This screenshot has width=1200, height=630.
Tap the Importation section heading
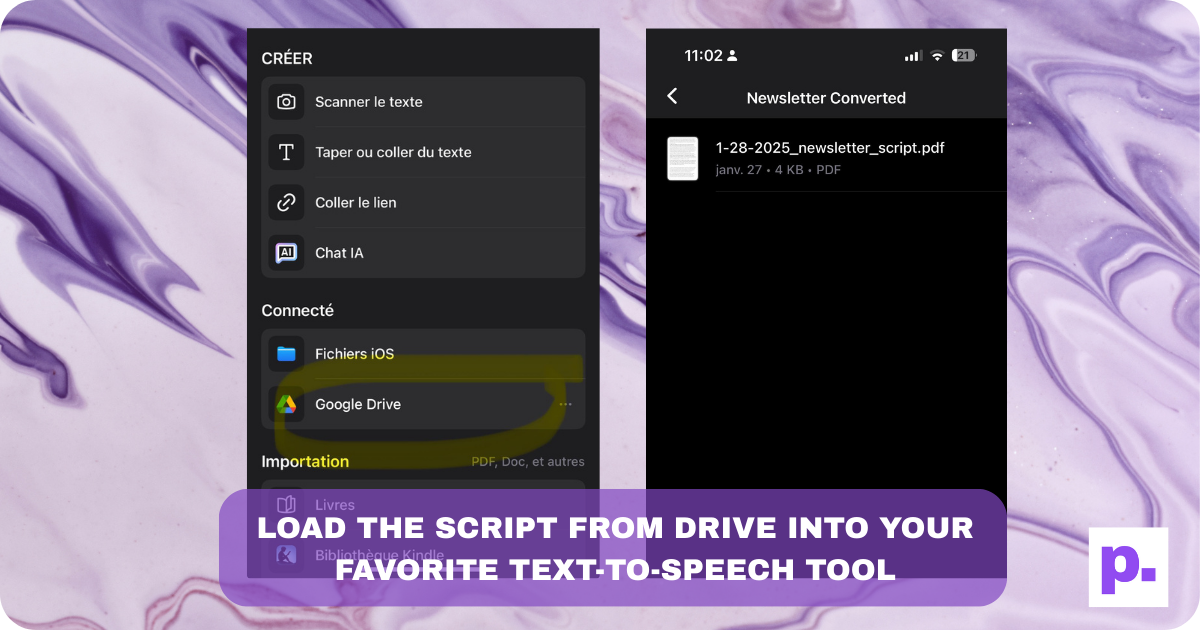click(x=305, y=461)
